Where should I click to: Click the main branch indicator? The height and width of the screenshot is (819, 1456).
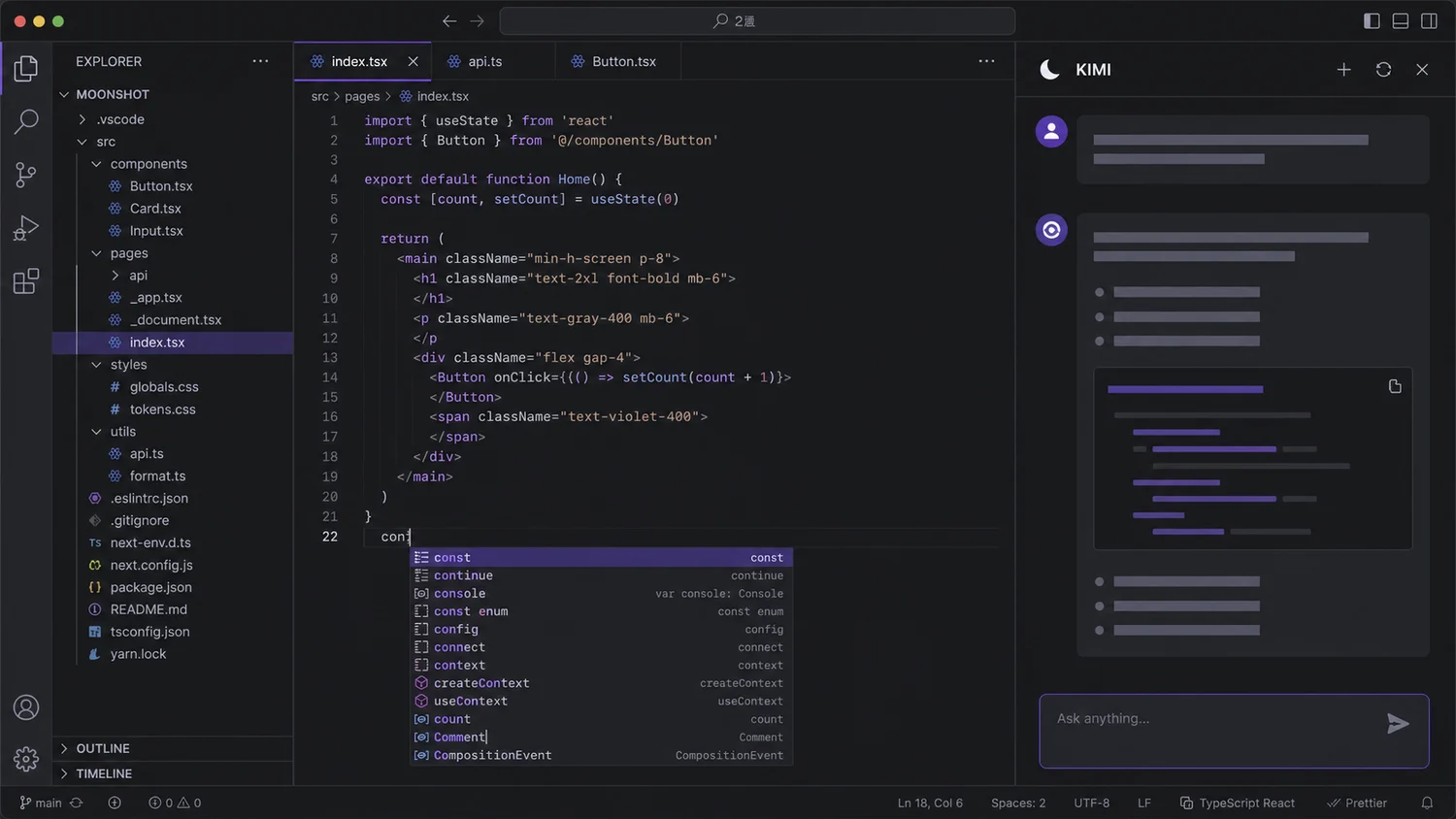tap(41, 803)
